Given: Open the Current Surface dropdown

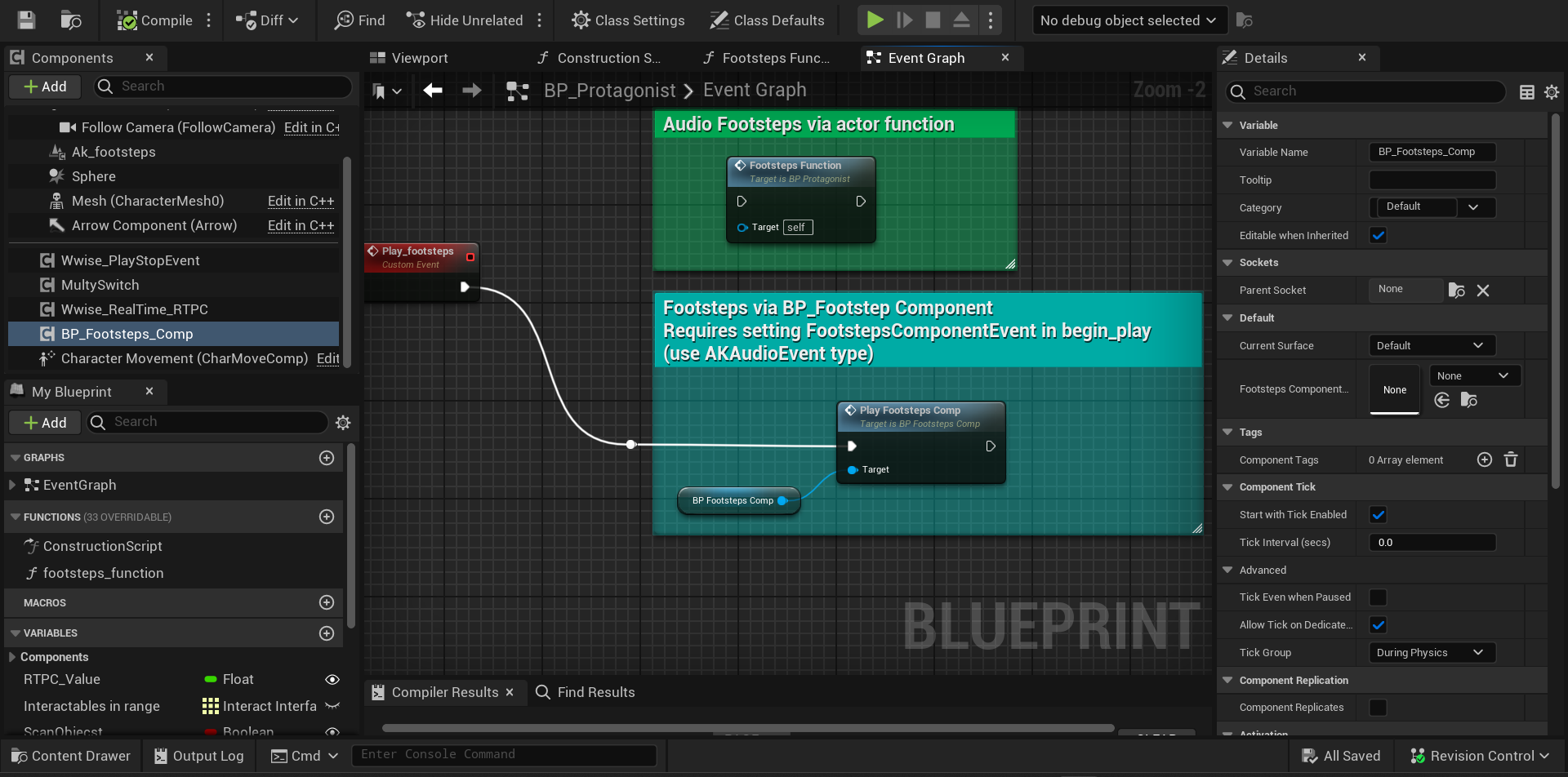Looking at the screenshot, I should 1432,346.
